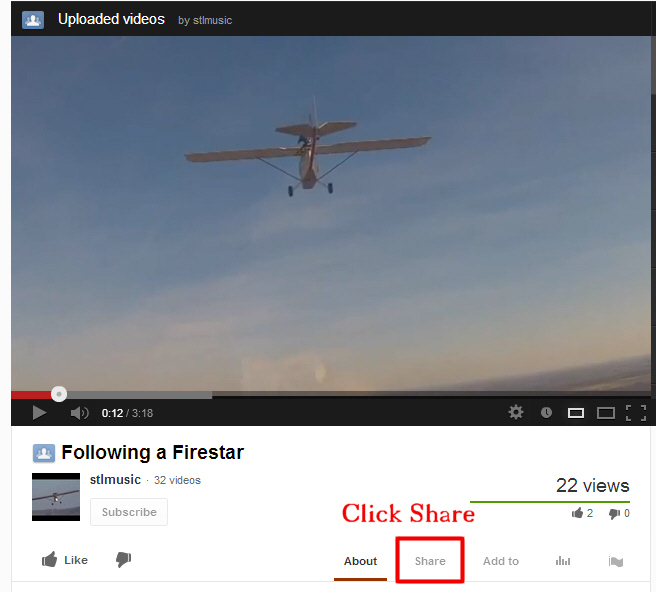Click the stlmusic channel thumbnail image

[x=56, y=497]
